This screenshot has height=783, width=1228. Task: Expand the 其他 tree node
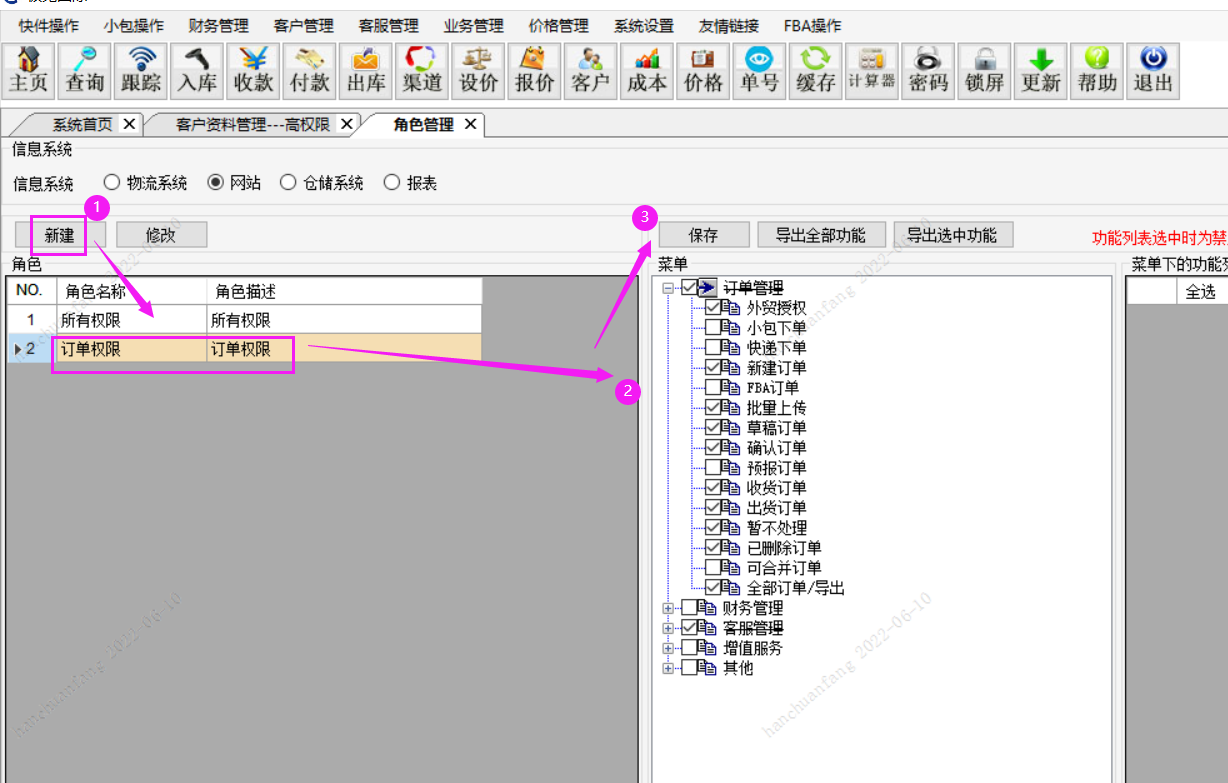668,668
